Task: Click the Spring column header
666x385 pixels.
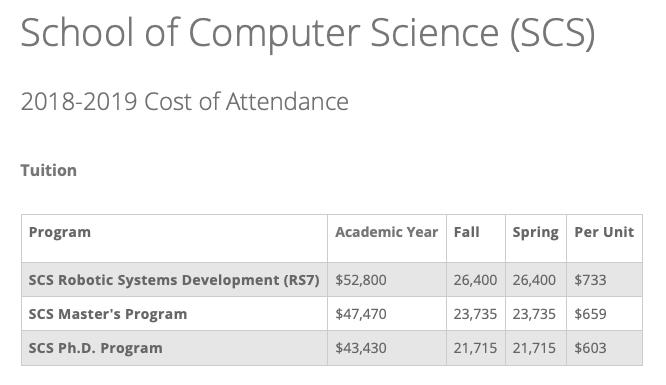Action: tap(535, 232)
